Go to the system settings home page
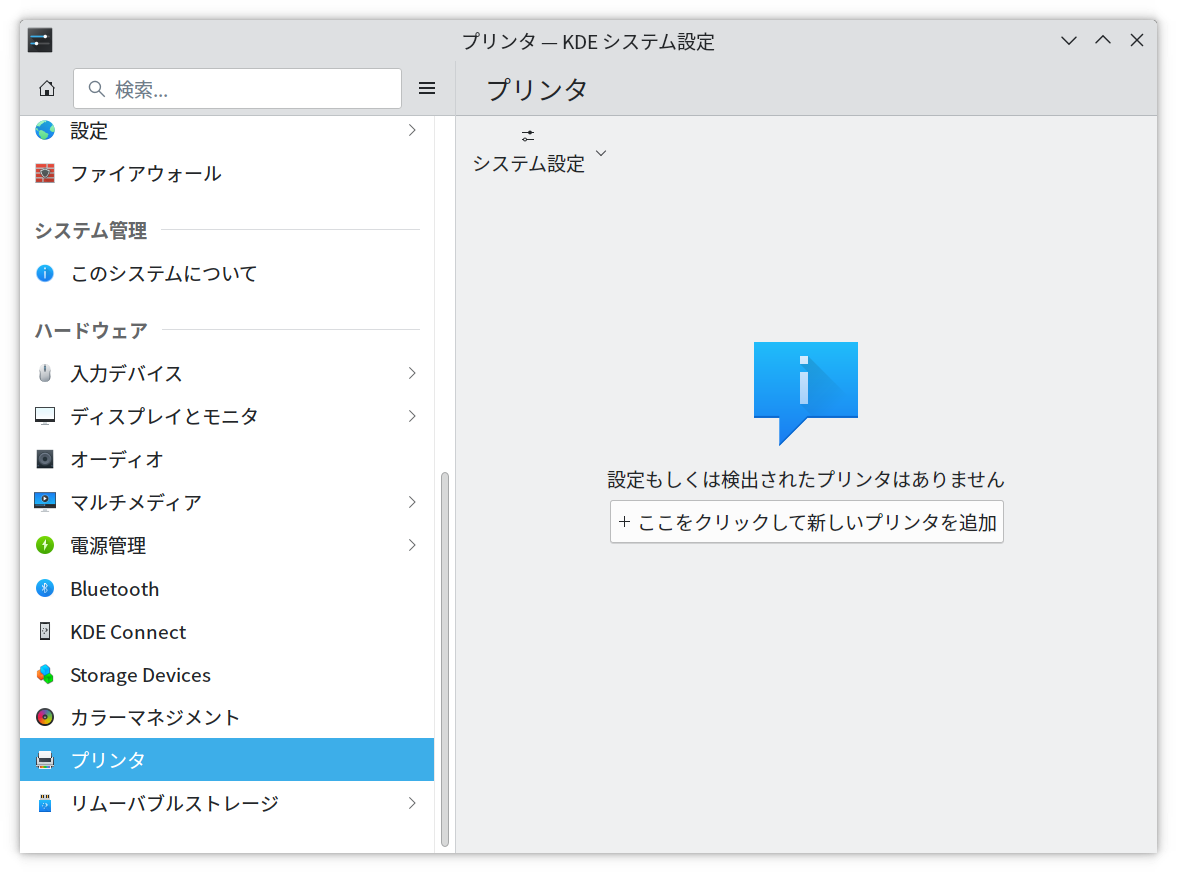Image resolution: width=1177 pixels, height=873 pixels. (47, 89)
